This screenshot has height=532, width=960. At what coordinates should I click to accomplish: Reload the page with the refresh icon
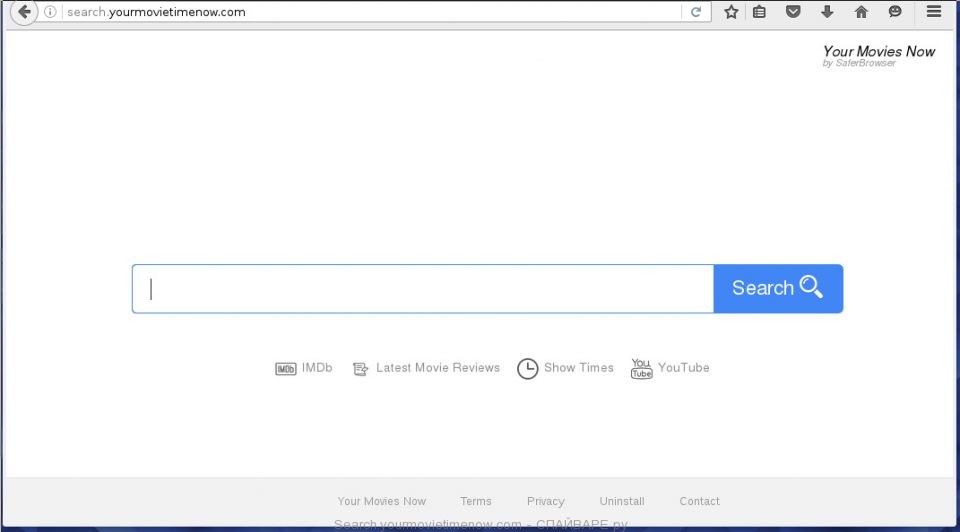tap(696, 12)
